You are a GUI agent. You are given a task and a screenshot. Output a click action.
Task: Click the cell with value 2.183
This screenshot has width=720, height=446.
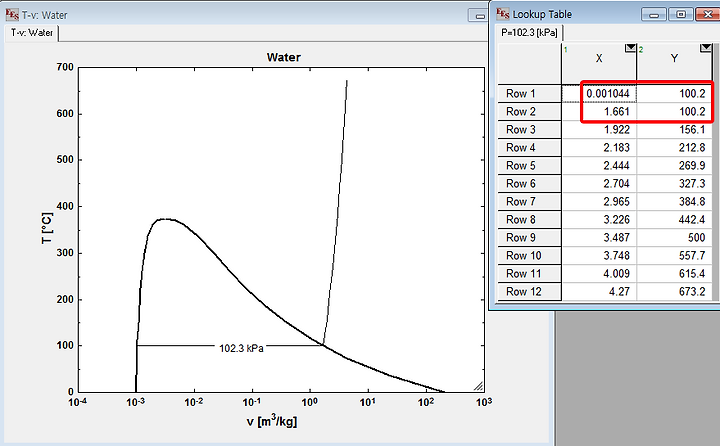click(x=599, y=147)
